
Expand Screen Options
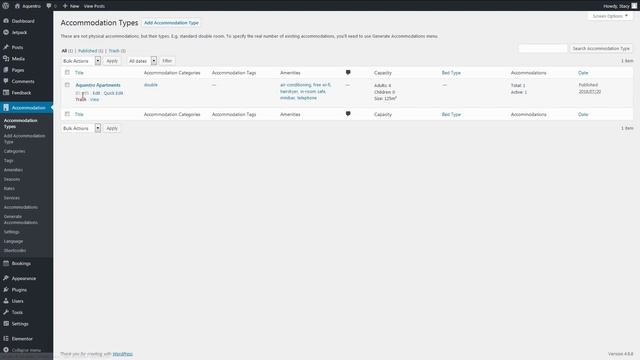tap(610, 16)
